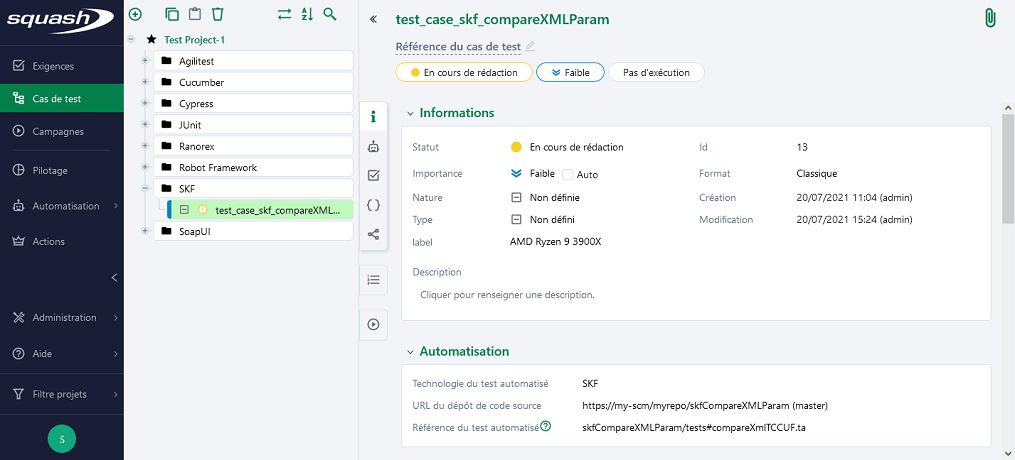Click the paste clipboard icon in tree toolbar
1015x460 pixels.
pos(194,14)
